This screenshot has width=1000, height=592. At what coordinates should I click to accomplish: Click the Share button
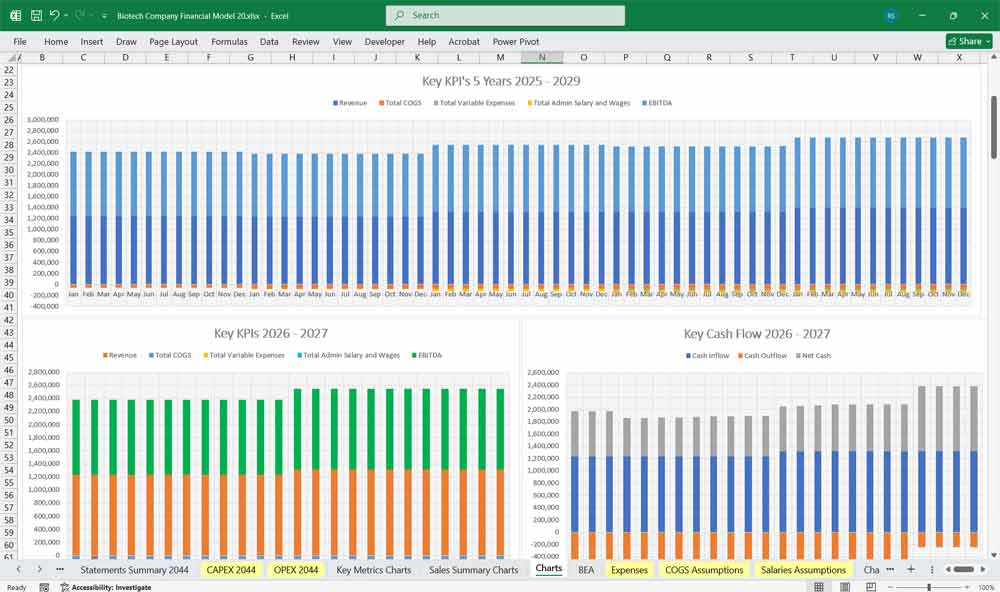(x=966, y=41)
